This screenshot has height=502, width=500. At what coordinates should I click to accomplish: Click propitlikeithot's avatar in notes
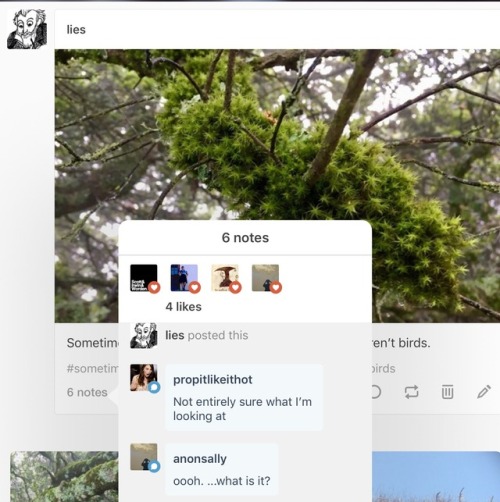click(x=144, y=377)
